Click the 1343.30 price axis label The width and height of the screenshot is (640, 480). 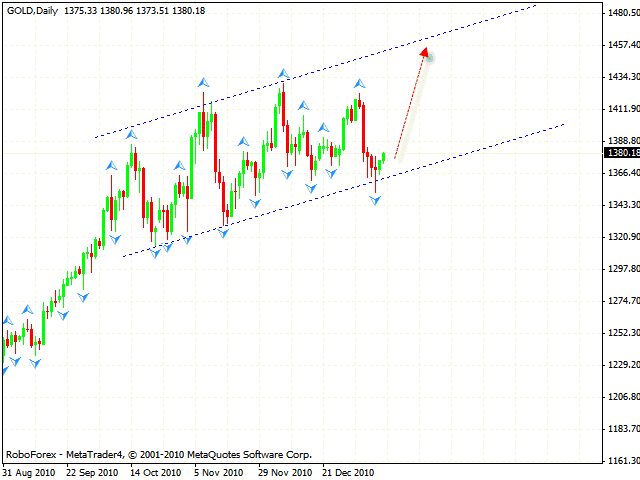click(x=624, y=204)
